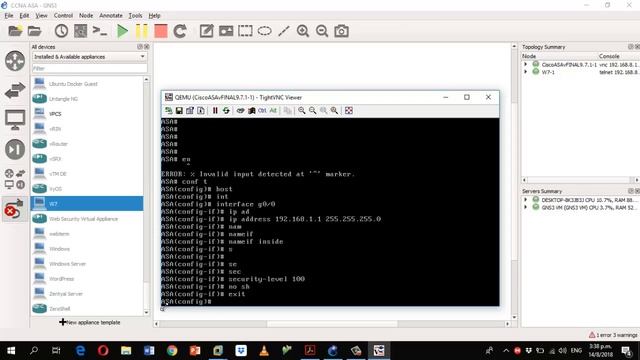Open Opera browser from taskbar
Screen dimensions: 640x360
tap(103, 351)
